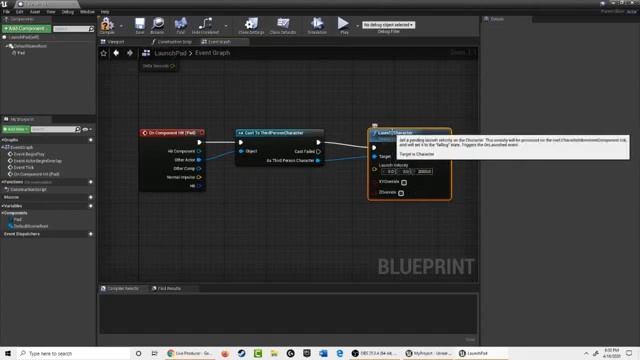Image resolution: width=640 pixels, height=360 pixels.
Task: Open the Window menu
Action: [x=87, y=12]
